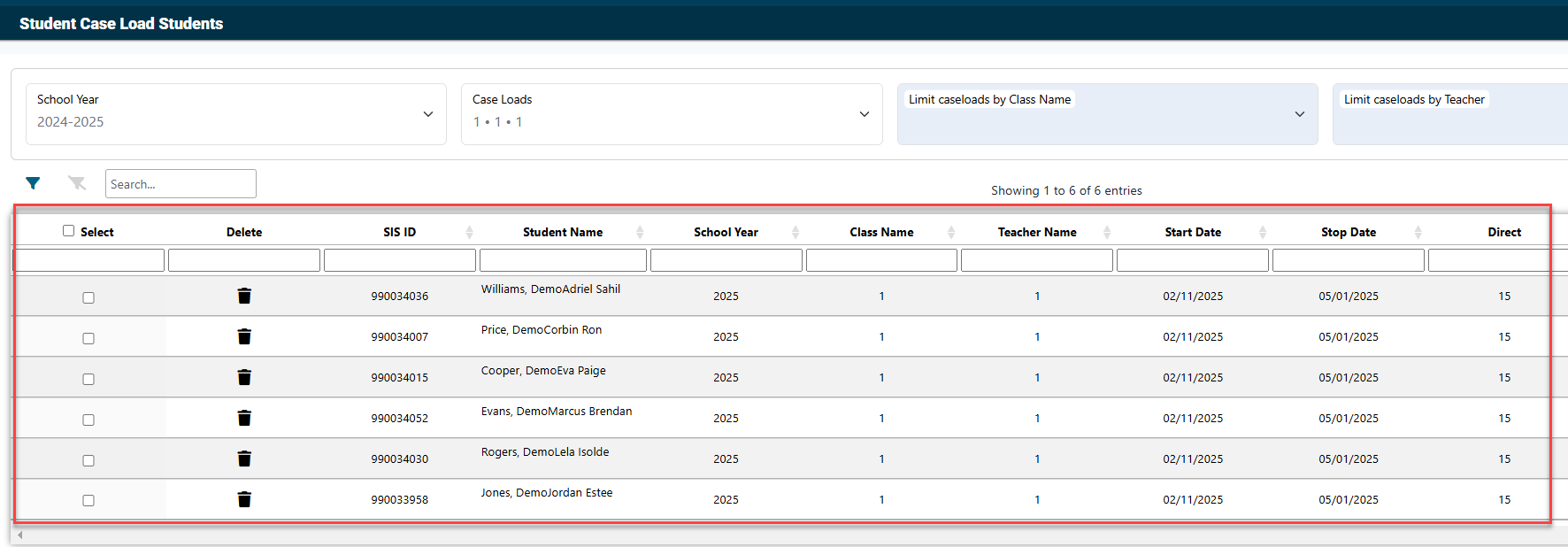Click student name Jones, DemoJordan Estee

tap(547, 493)
